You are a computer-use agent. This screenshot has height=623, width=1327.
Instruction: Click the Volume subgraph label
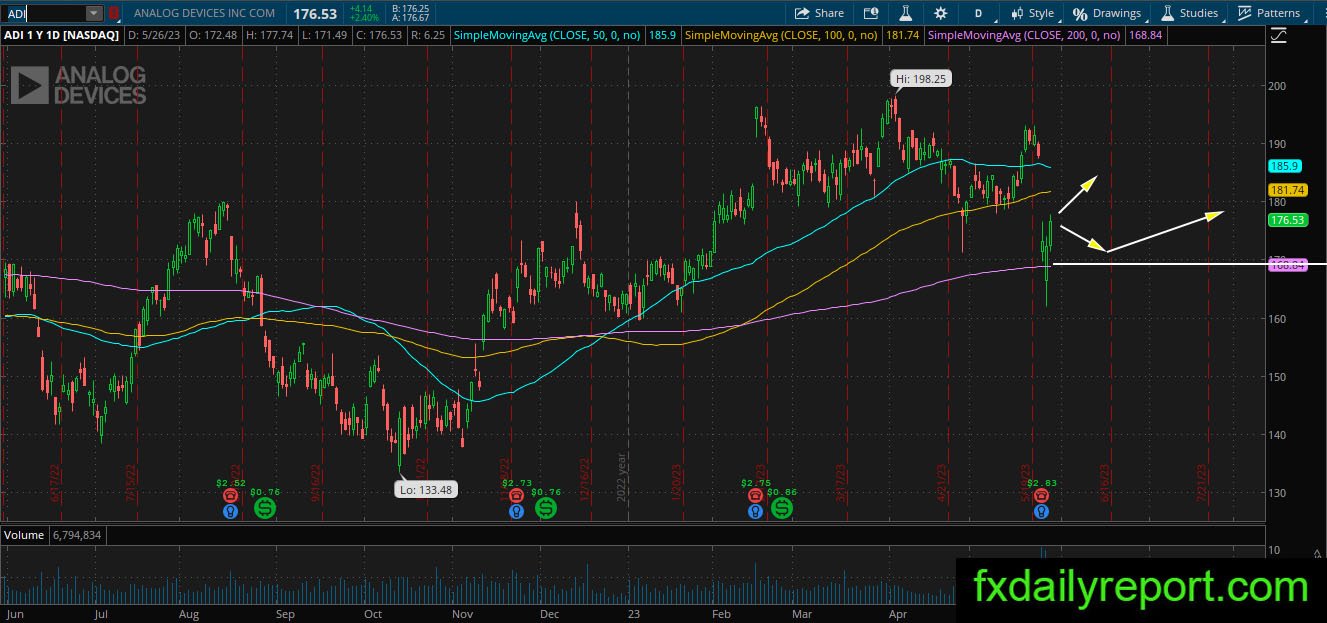(25, 535)
